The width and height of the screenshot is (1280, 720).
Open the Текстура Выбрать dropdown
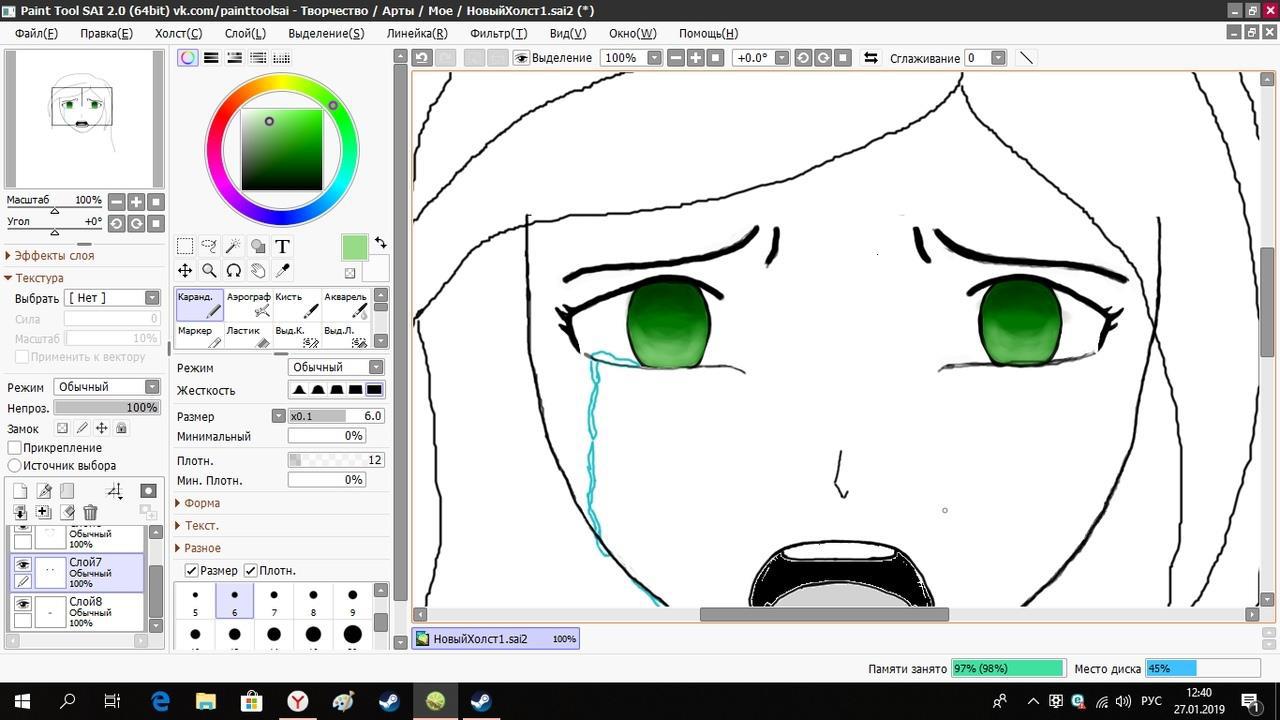112,298
